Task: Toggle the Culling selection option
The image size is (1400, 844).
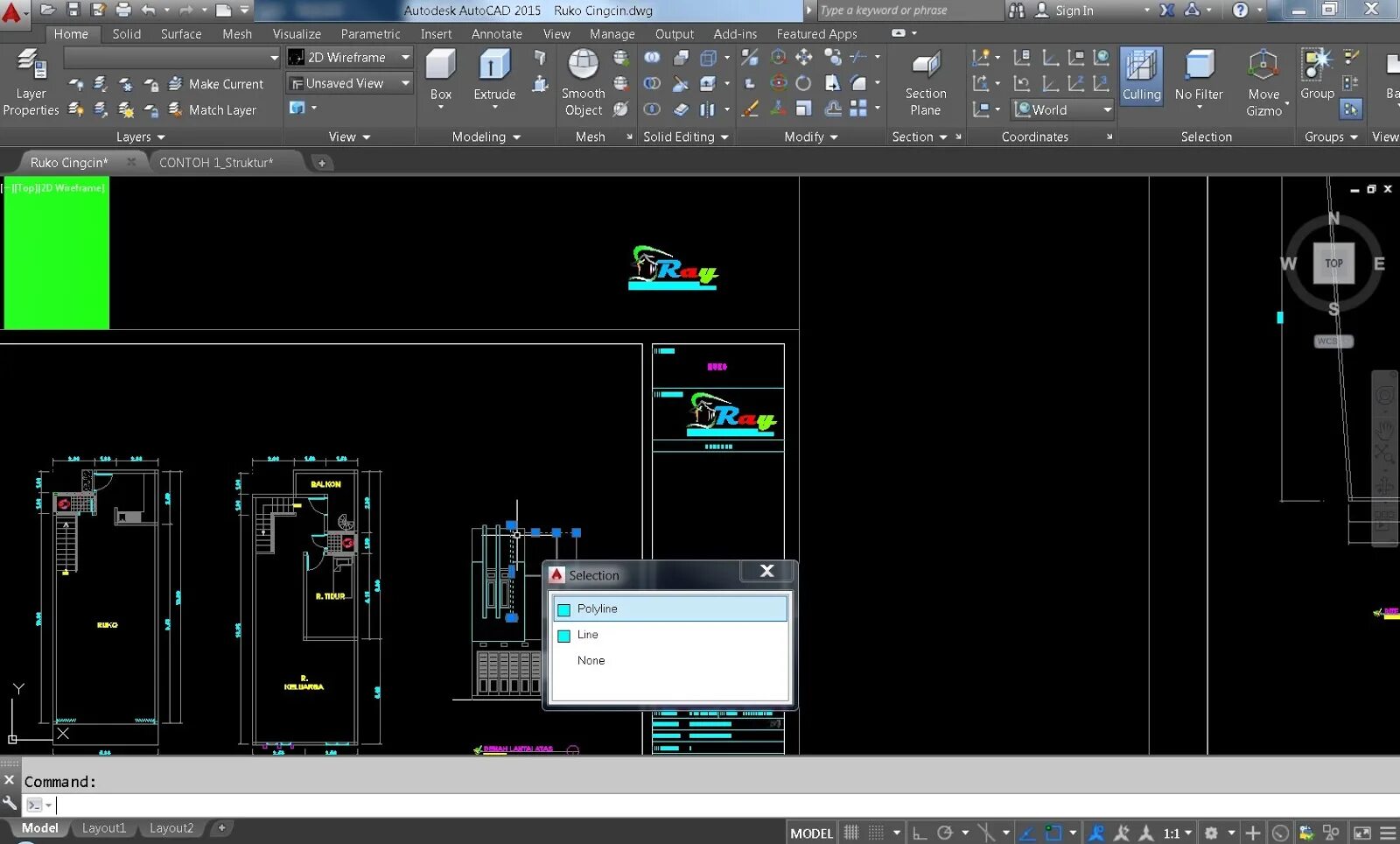Action: [1142, 77]
